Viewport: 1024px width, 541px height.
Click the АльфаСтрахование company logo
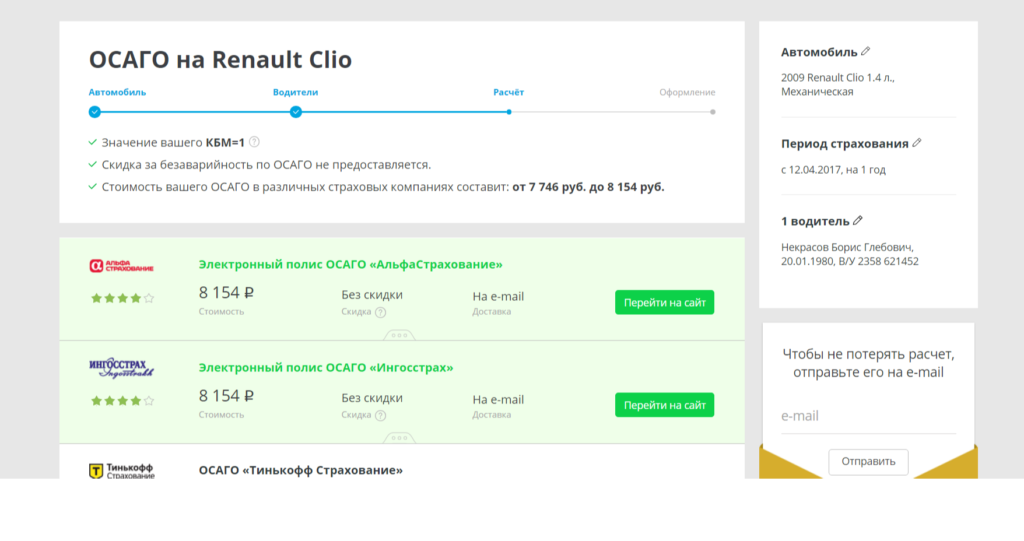coord(121,266)
